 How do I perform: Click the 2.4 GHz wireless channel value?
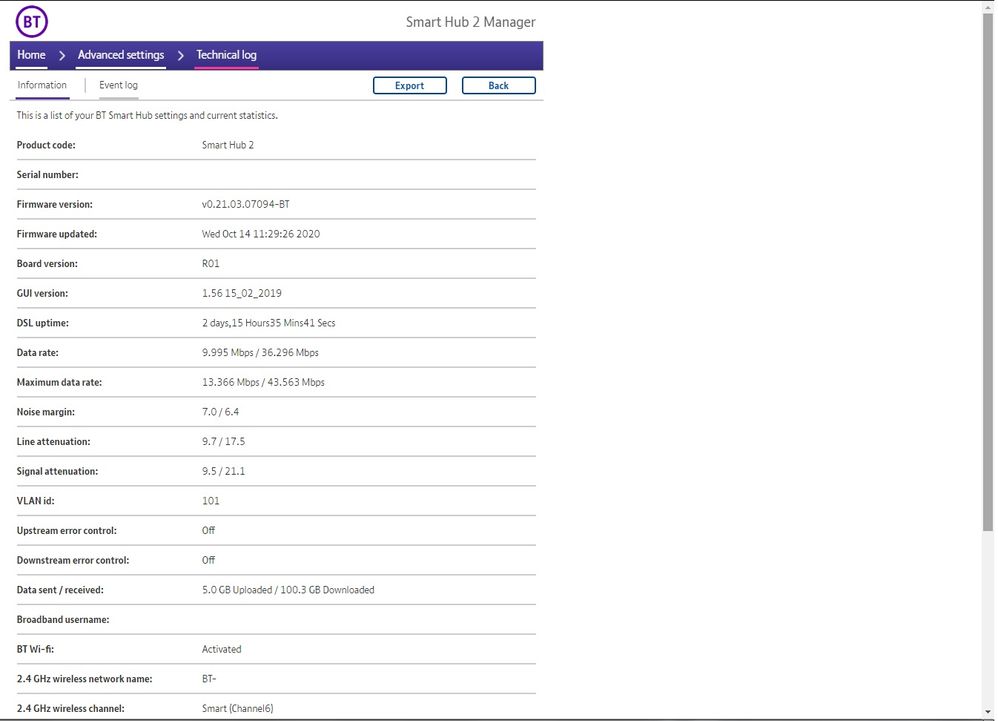click(237, 709)
